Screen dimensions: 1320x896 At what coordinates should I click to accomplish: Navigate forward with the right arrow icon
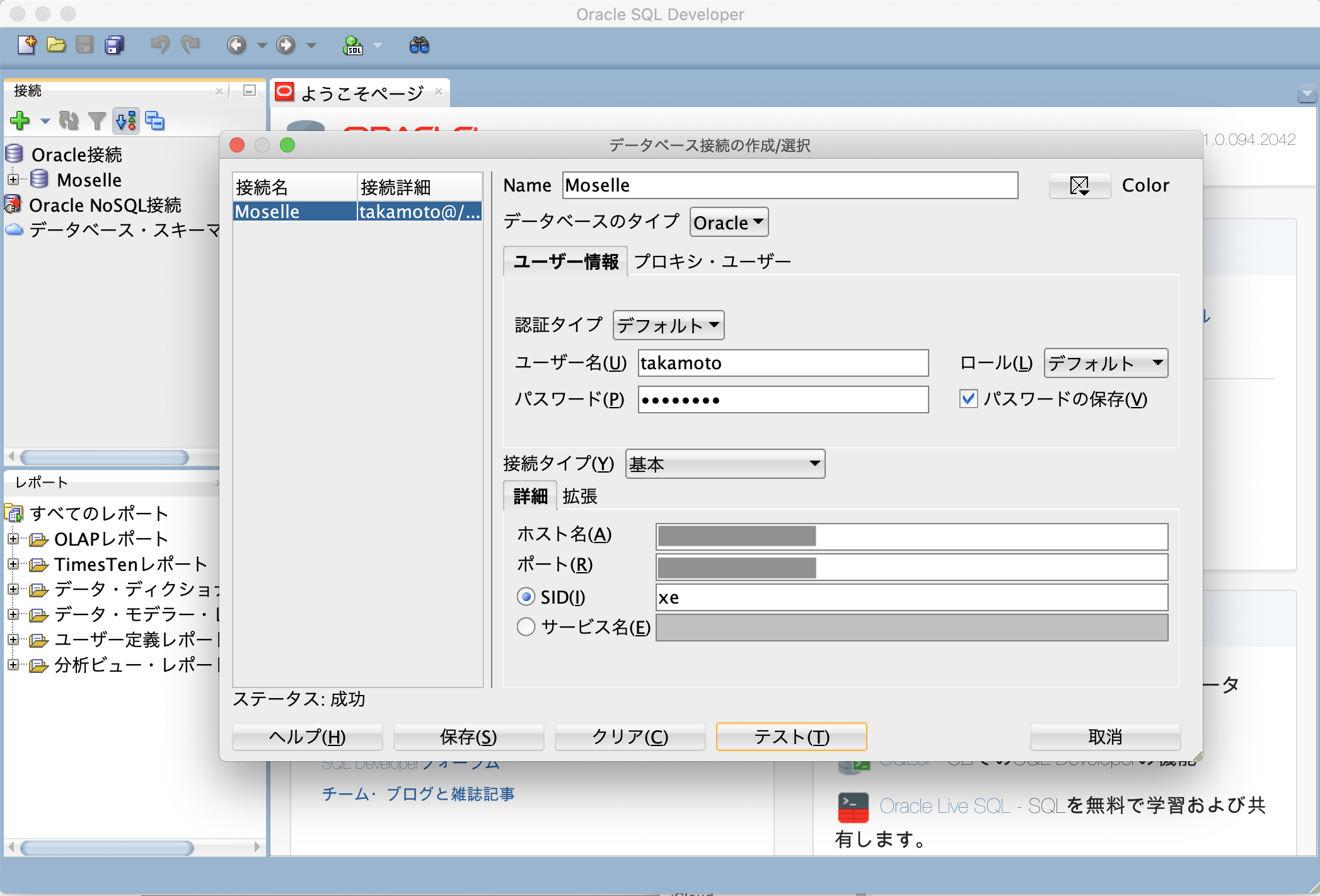pyautogui.click(x=286, y=45)
